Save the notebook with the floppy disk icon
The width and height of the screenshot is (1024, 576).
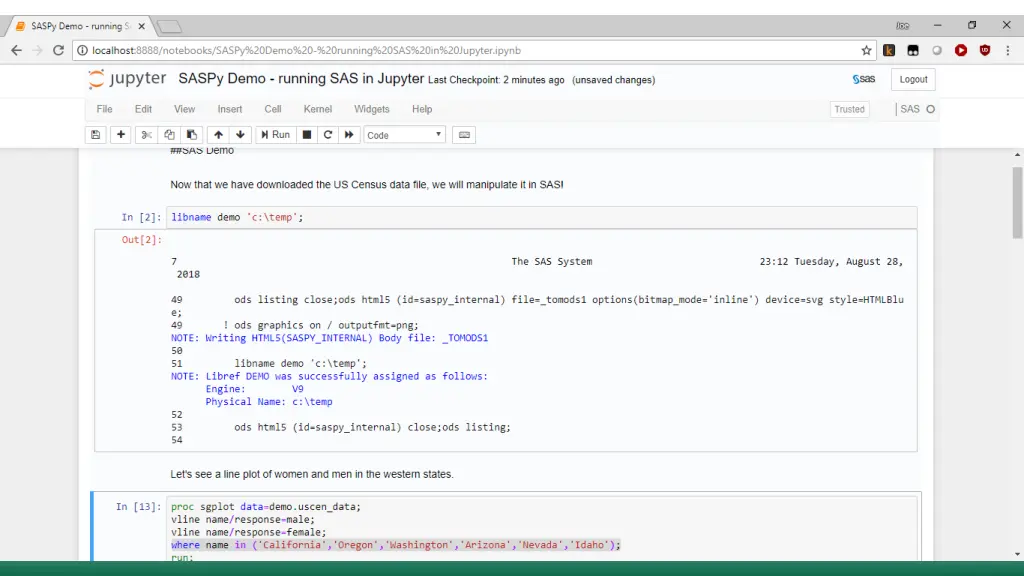[95, 135]
